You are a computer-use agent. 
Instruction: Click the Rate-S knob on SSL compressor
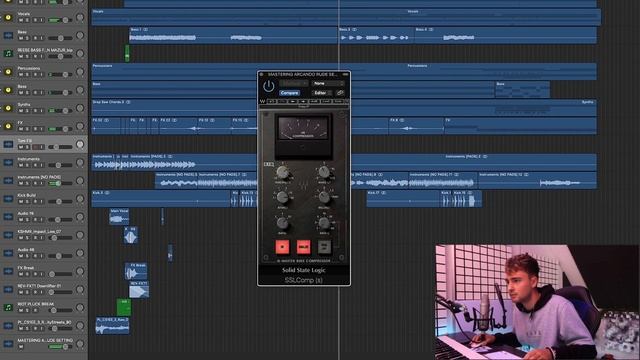click(324, 223)
